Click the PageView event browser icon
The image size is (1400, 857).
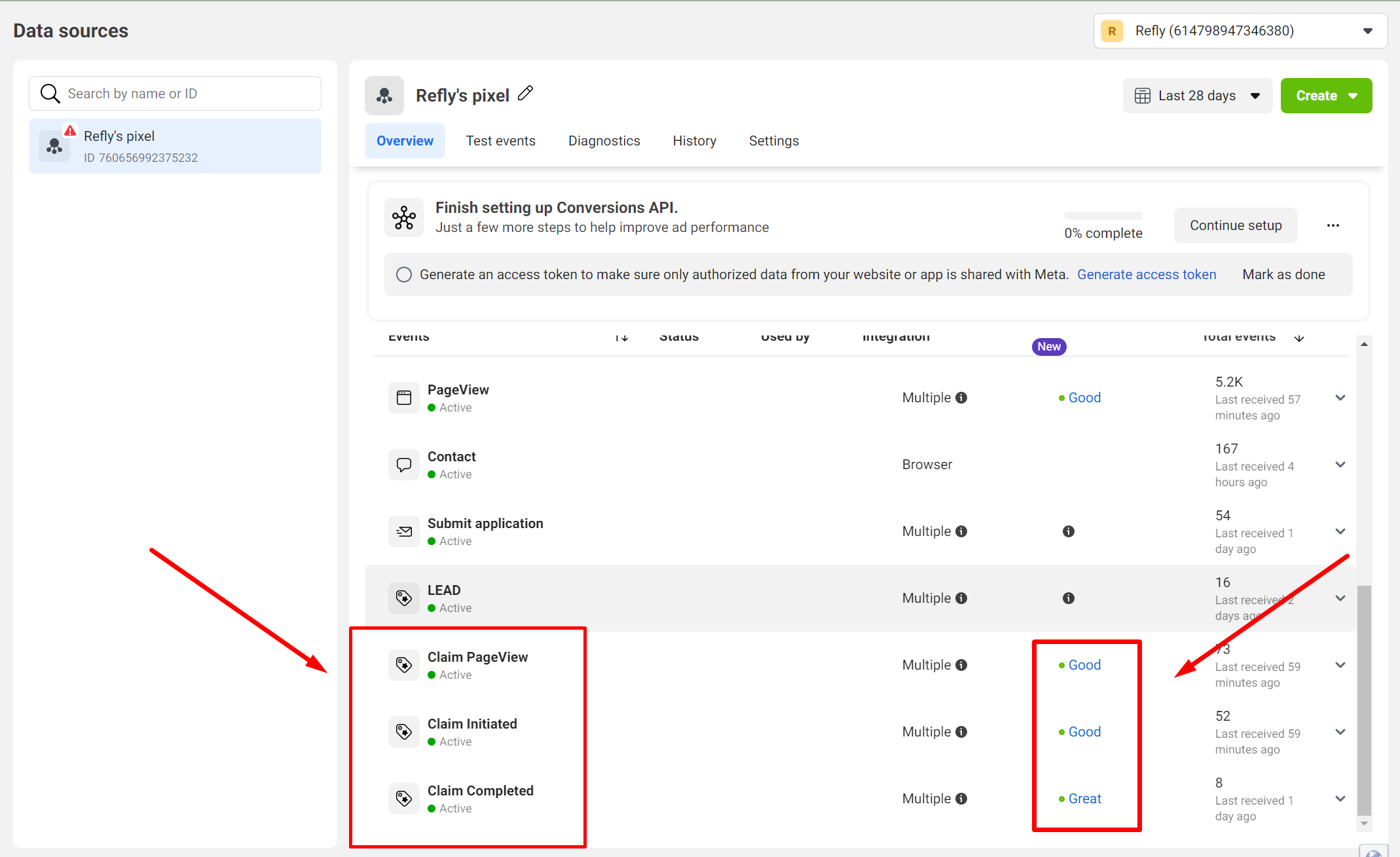404,398
